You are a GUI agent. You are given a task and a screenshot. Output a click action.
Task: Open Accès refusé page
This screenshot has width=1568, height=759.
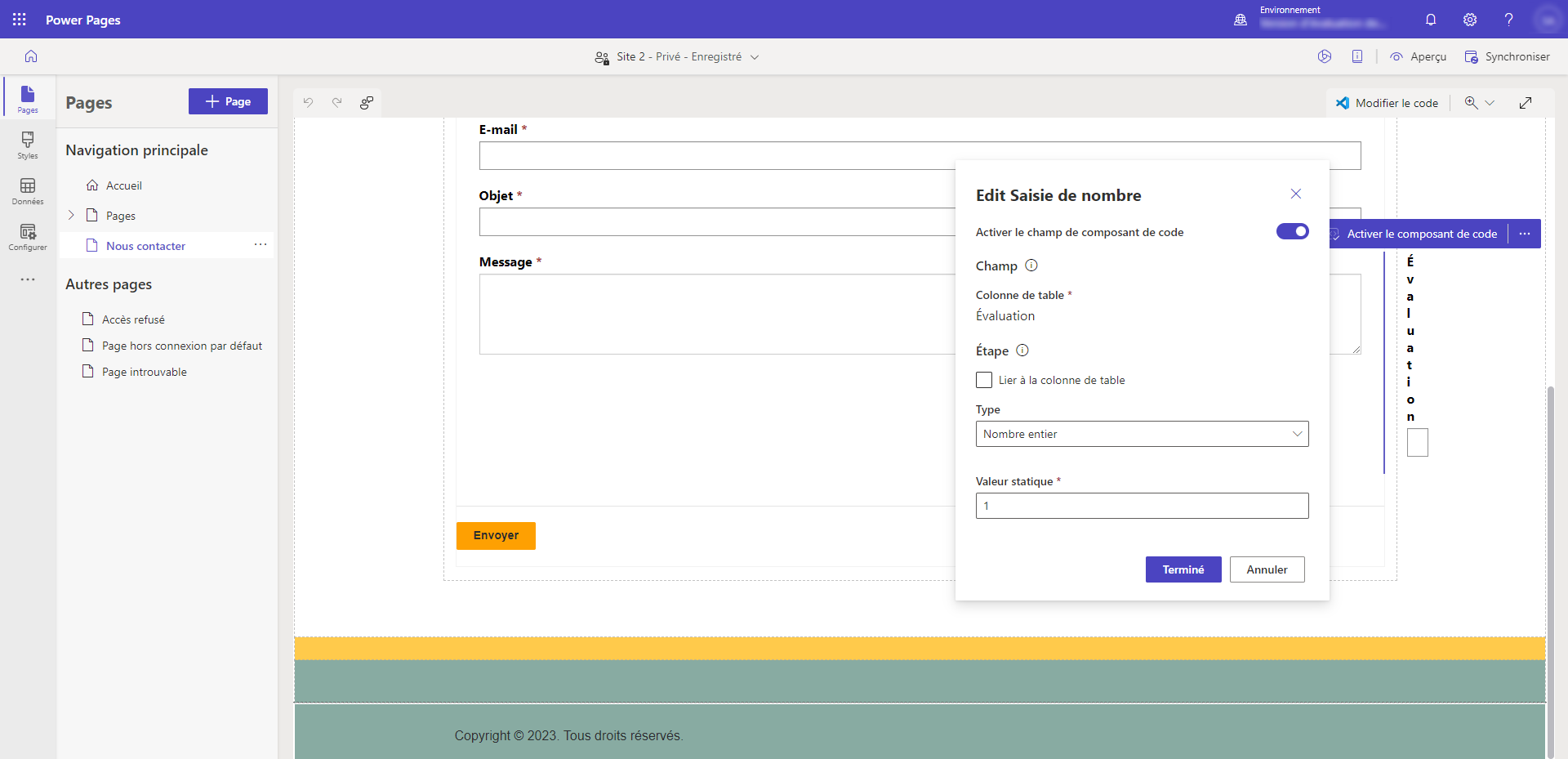133,319
